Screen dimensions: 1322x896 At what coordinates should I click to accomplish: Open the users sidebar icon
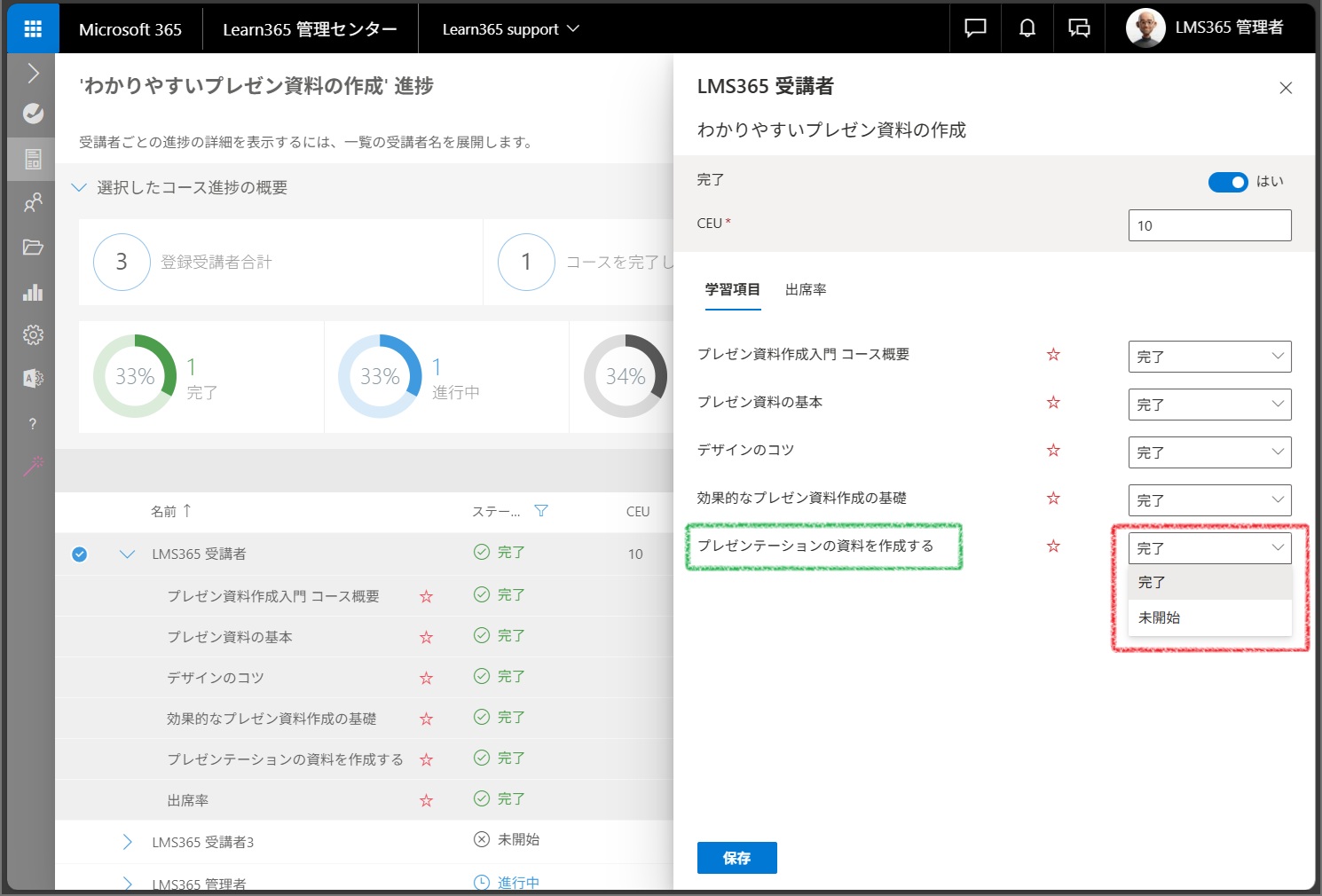point(33,203)
